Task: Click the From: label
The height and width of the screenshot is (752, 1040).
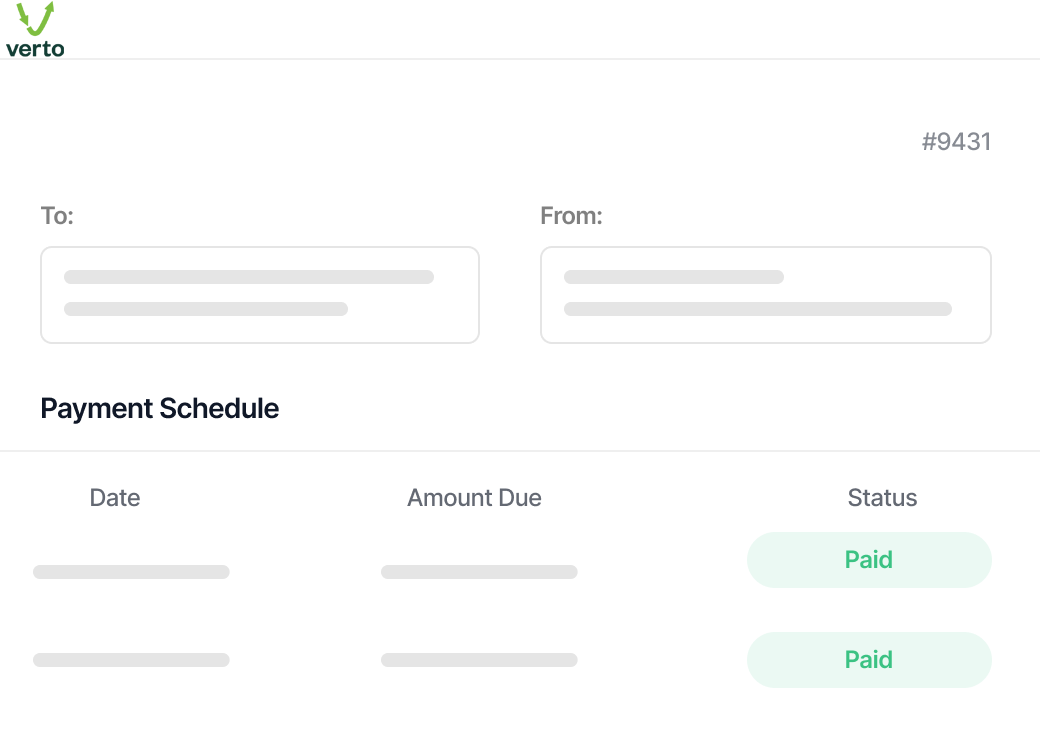Action: tap(571, 216)
